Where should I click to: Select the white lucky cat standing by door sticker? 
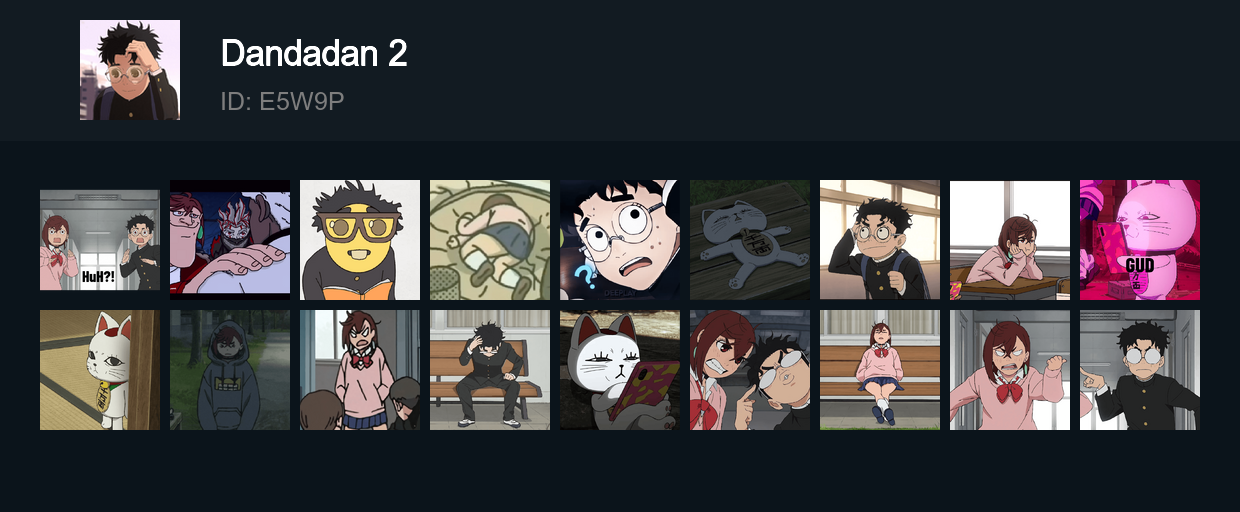pos(100,370)
